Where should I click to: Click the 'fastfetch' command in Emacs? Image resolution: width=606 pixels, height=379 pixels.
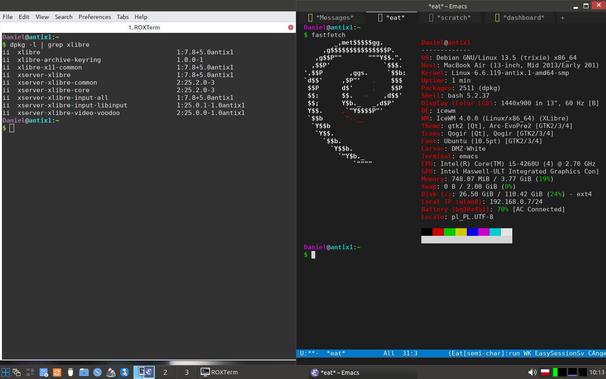(x=329, y=35)
